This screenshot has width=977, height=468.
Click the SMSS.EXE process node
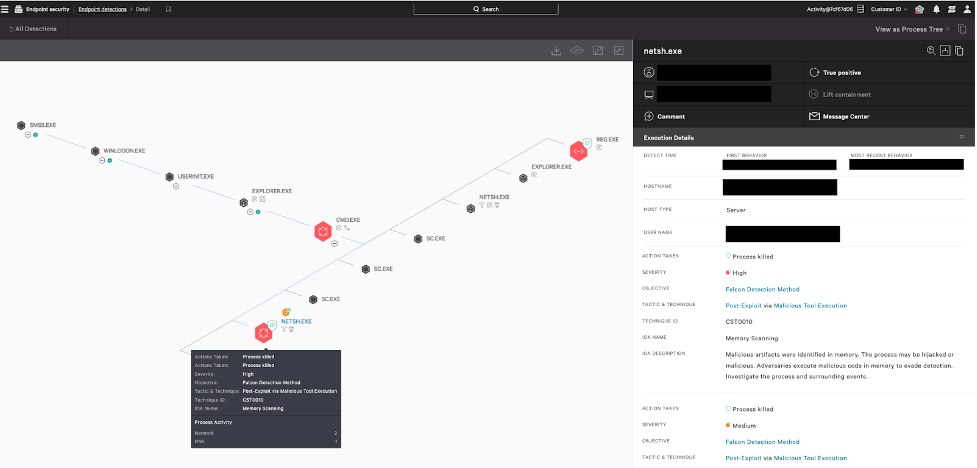21,125
